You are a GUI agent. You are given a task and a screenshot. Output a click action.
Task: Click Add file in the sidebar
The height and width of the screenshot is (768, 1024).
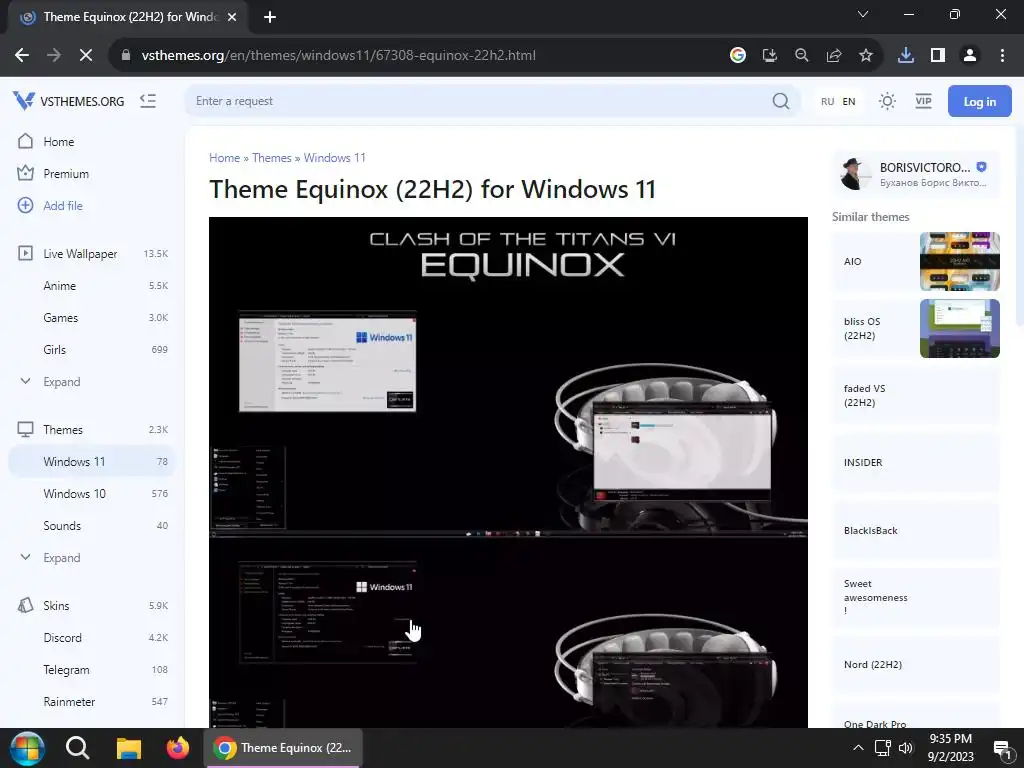91,206
